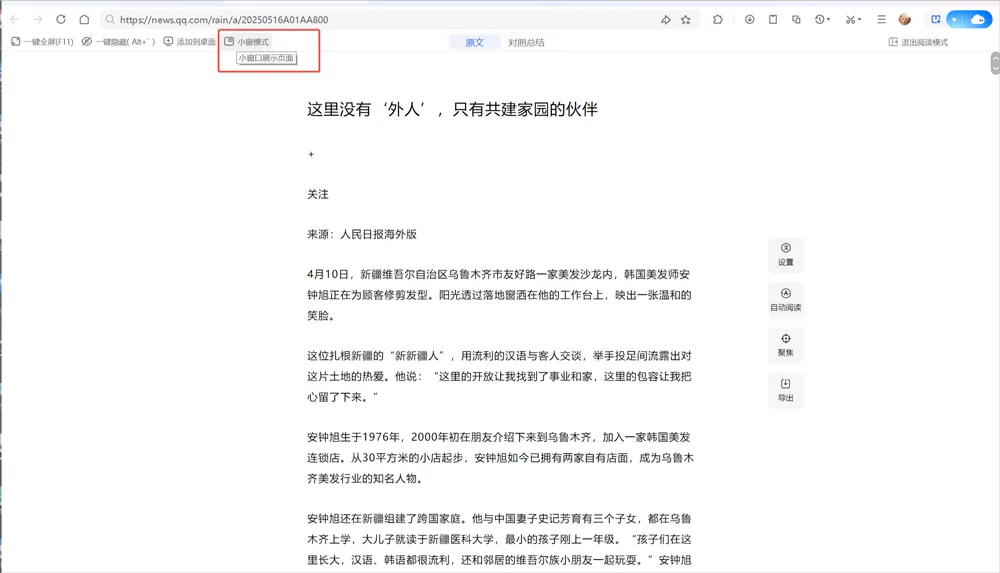Open the blue cloud button dropdown arrow

click(954, 20)
